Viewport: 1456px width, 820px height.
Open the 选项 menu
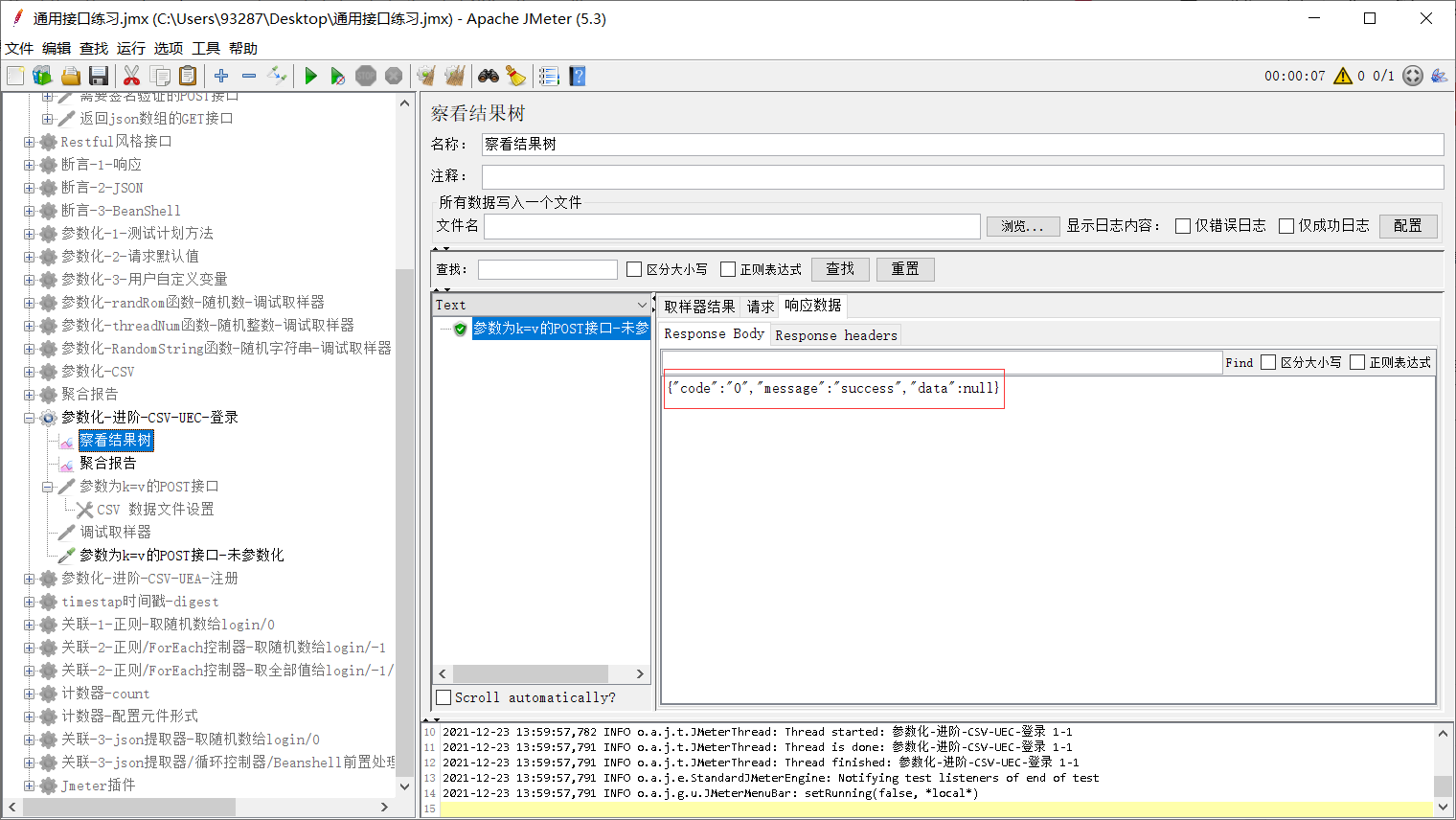tap(169, 48)
